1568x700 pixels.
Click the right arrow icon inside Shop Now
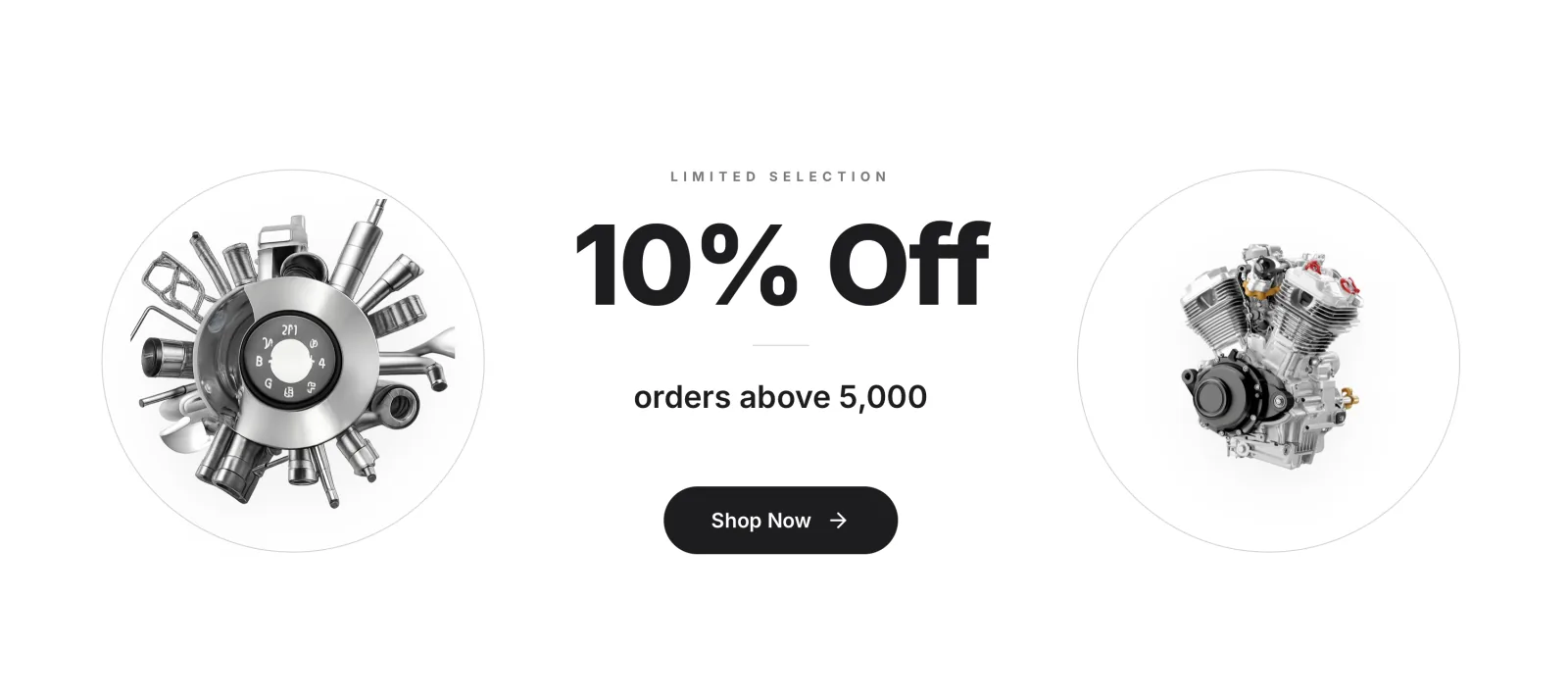[x=838, y=521]
